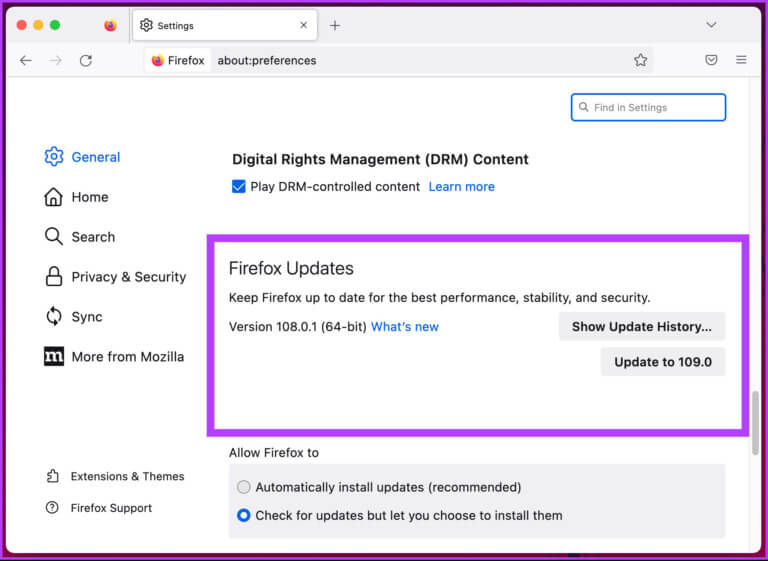This screenshot has width=768, height=561.
Task: Open a new tab with plus icon
Action: pos(335,25)
